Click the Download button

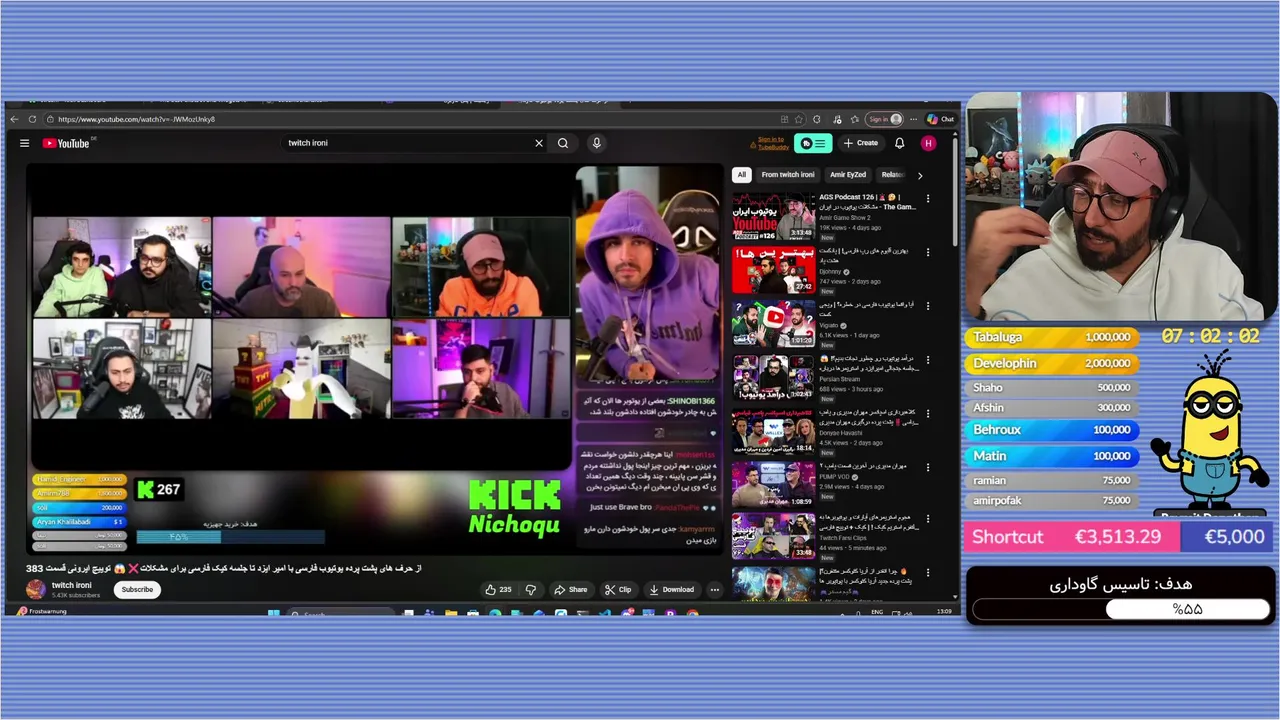(x=671, y=589)
